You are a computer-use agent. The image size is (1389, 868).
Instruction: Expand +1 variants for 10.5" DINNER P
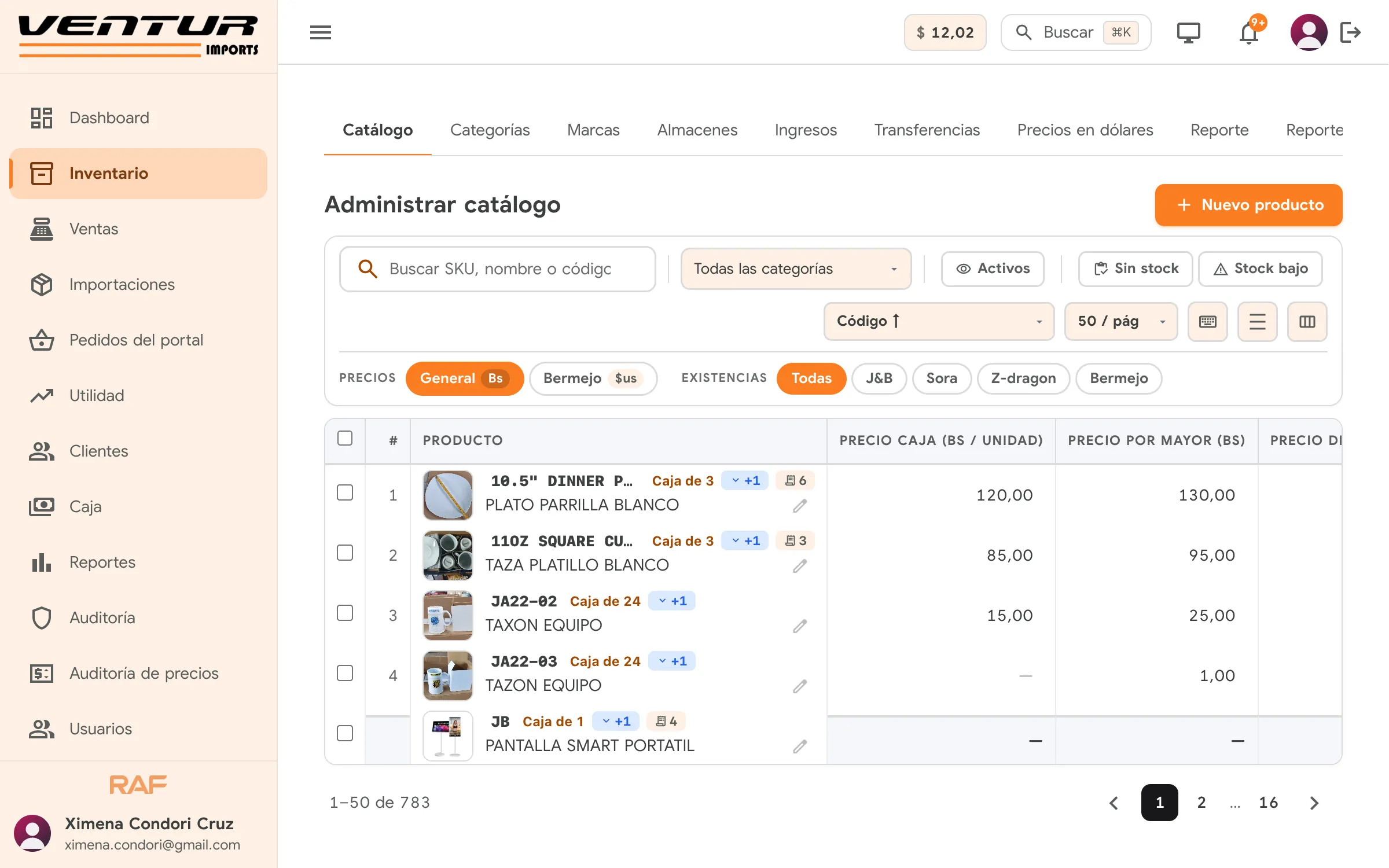point(745,481)
